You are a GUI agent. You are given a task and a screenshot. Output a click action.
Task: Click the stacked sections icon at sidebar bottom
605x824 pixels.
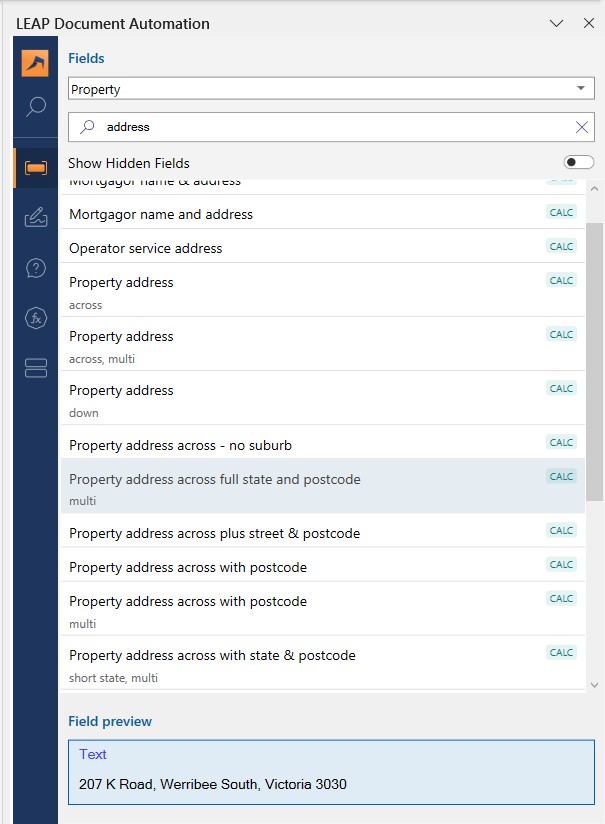(35, 368)
